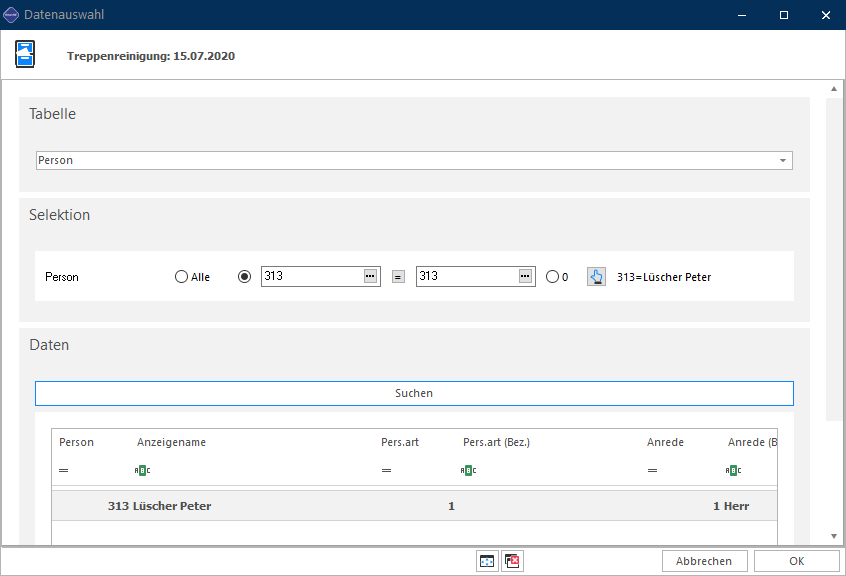Click the blue hand pointer selection icon

pos(596,277)
